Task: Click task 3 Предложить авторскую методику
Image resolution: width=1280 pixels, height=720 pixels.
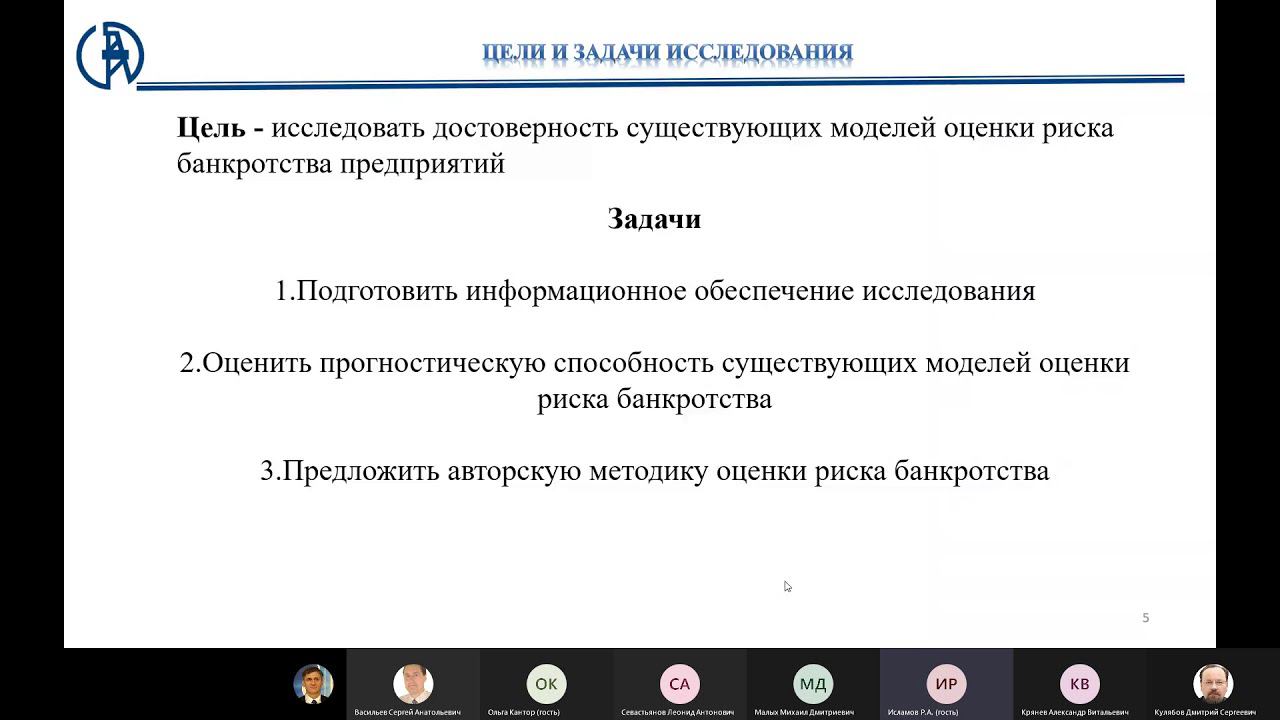Action: (x=655, y=470)
